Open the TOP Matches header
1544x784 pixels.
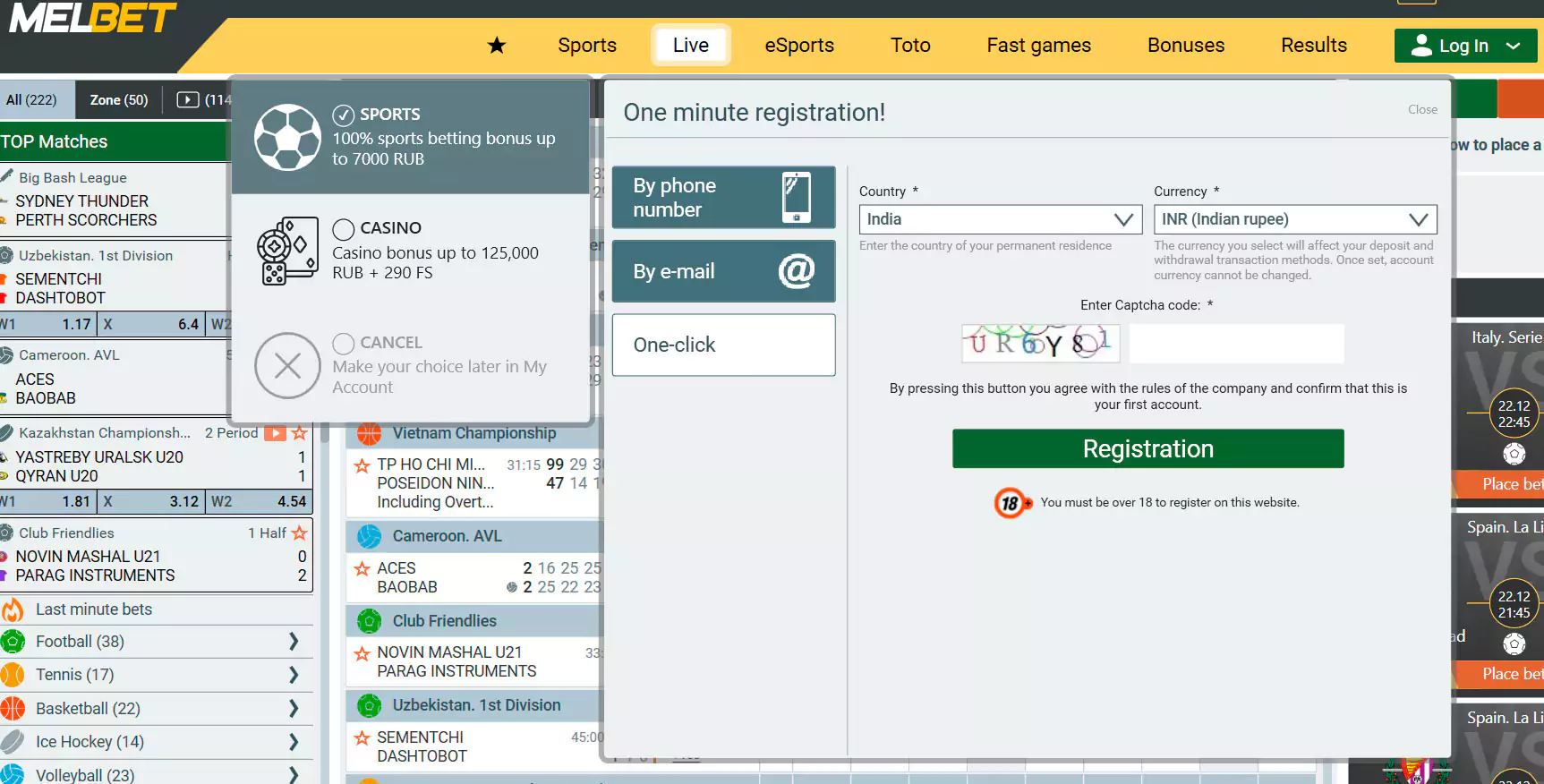tap(115, 141)
